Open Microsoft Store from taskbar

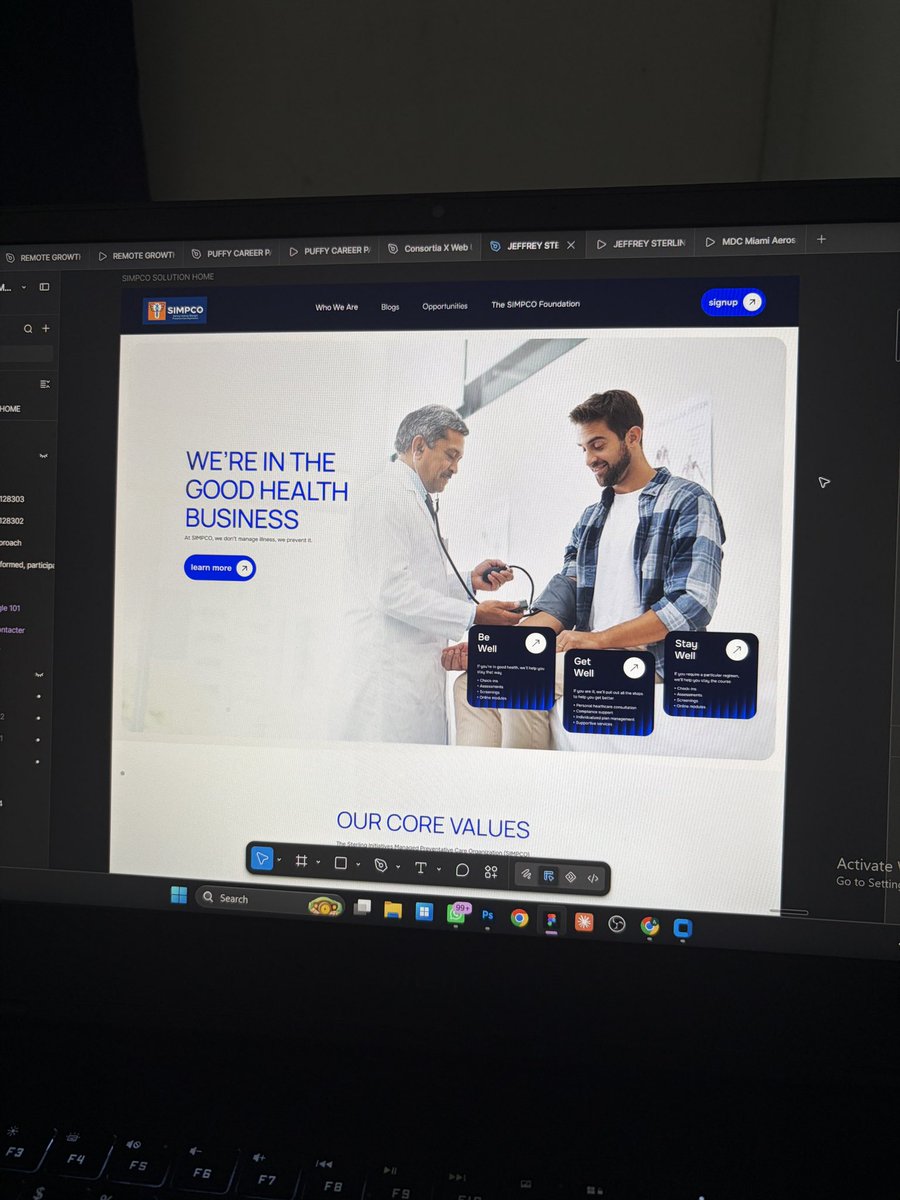(x=424, y=911)
